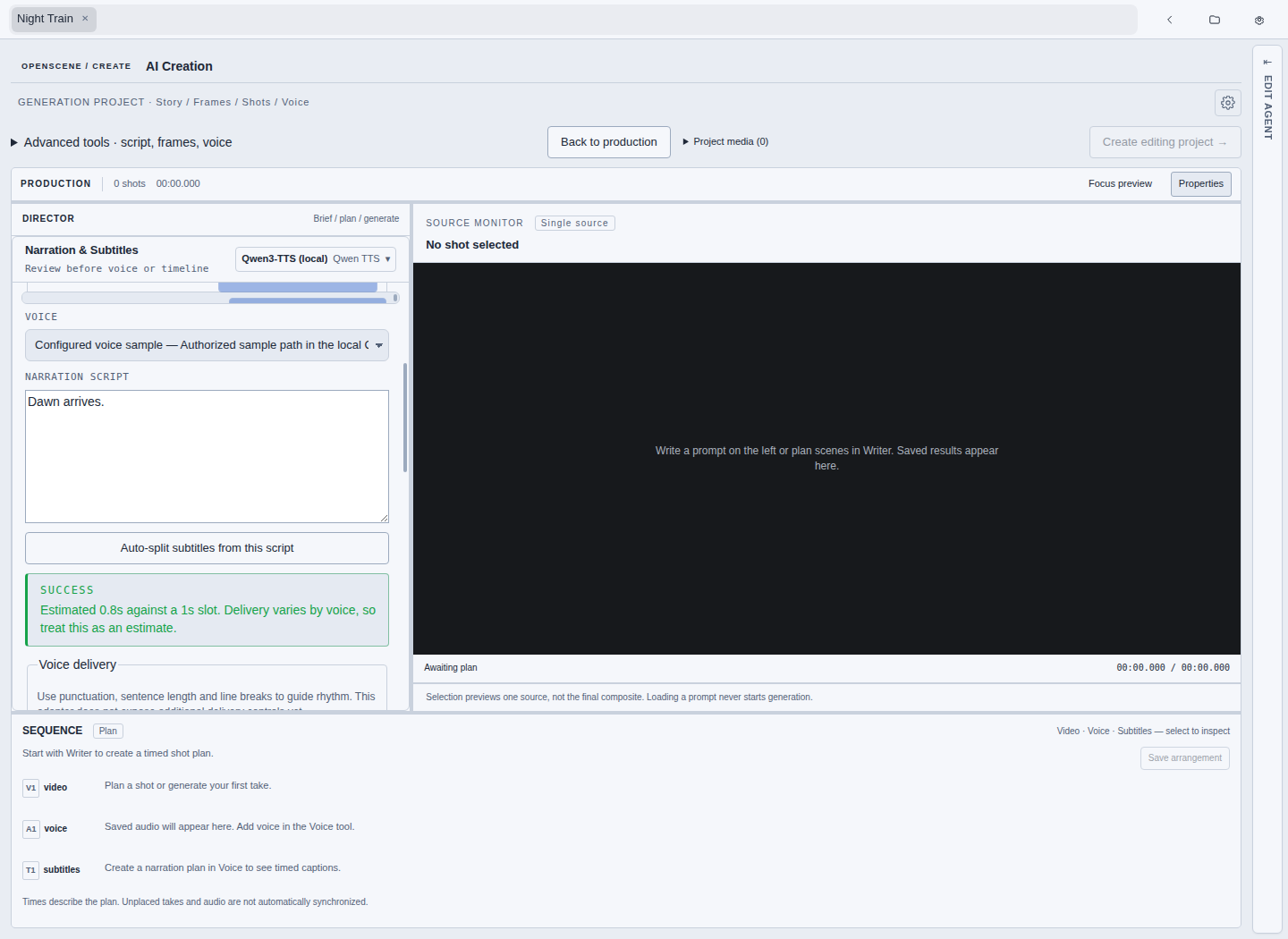Click the Single source badge
The height and width of the screenshot is (939, 1288).
coord(574,224)
